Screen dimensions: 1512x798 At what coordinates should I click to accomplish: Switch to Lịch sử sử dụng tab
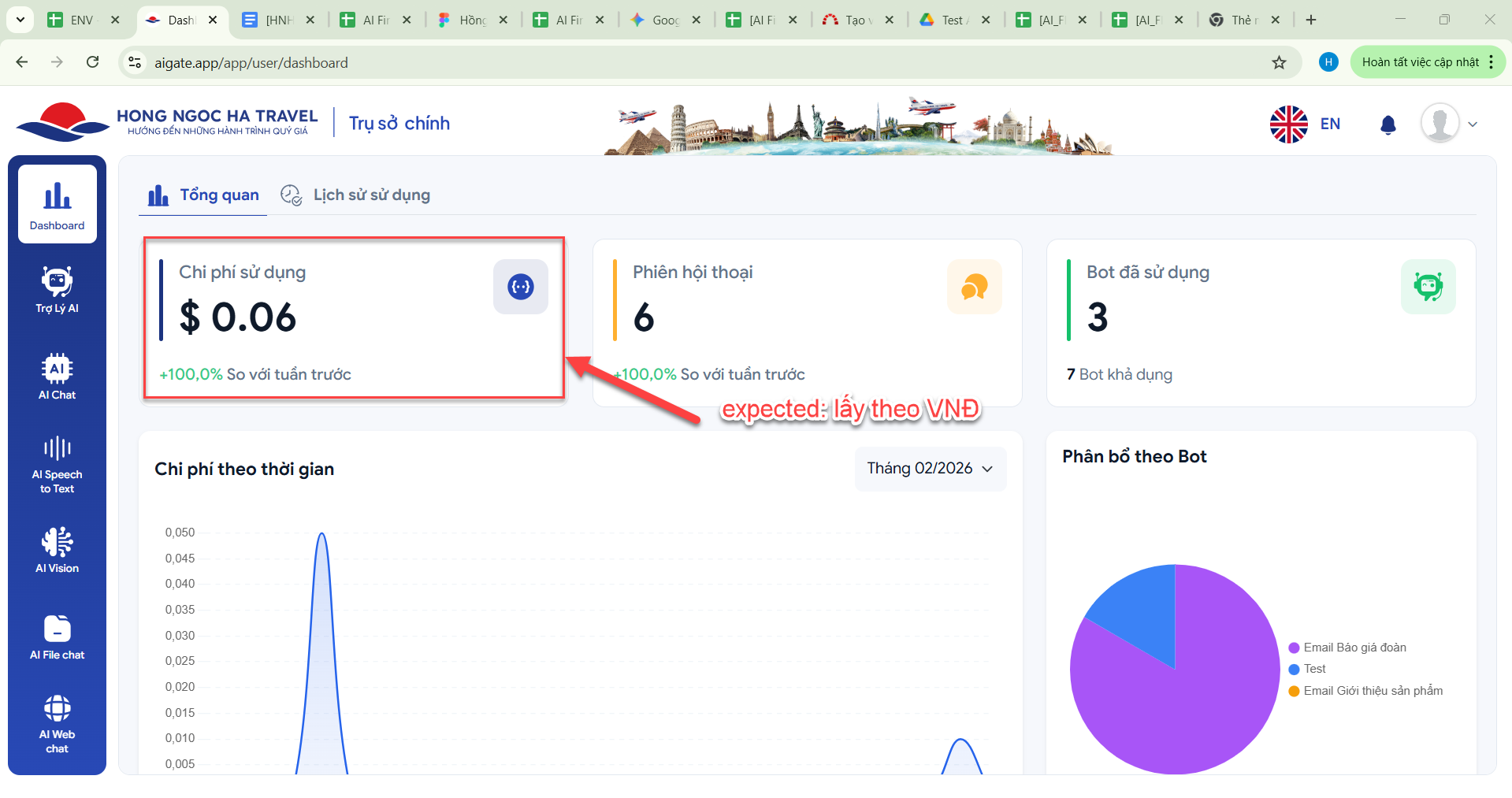[356, 195]
